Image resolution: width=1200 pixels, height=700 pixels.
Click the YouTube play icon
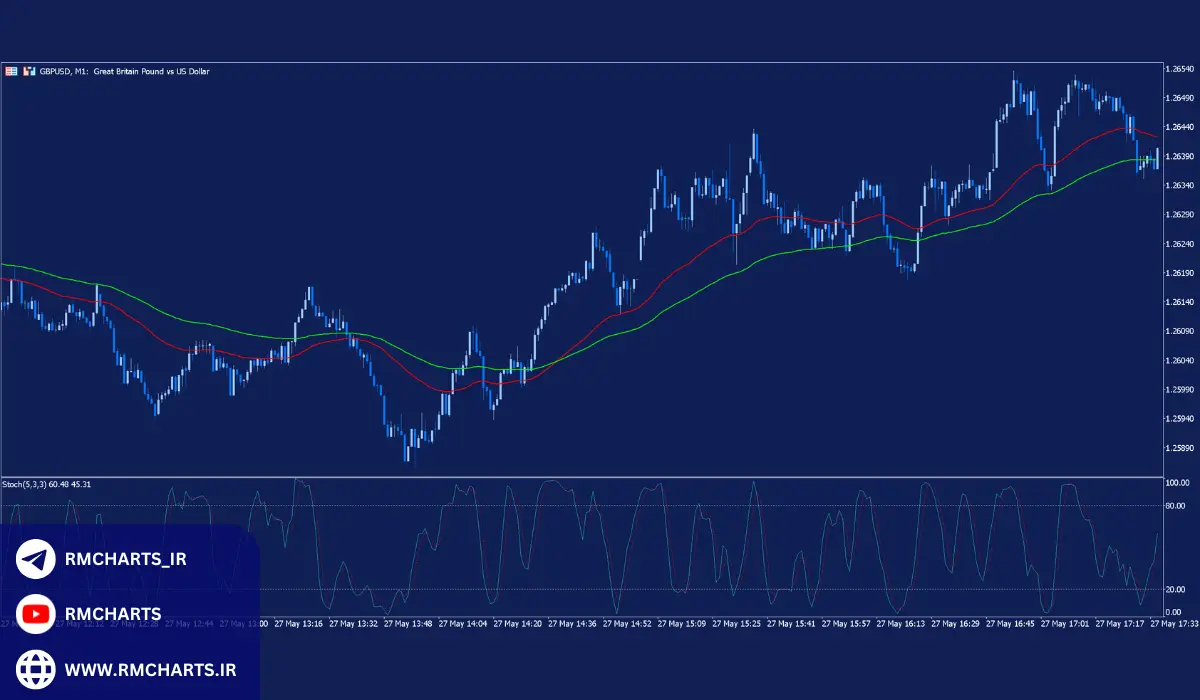[x=36, y=613]
